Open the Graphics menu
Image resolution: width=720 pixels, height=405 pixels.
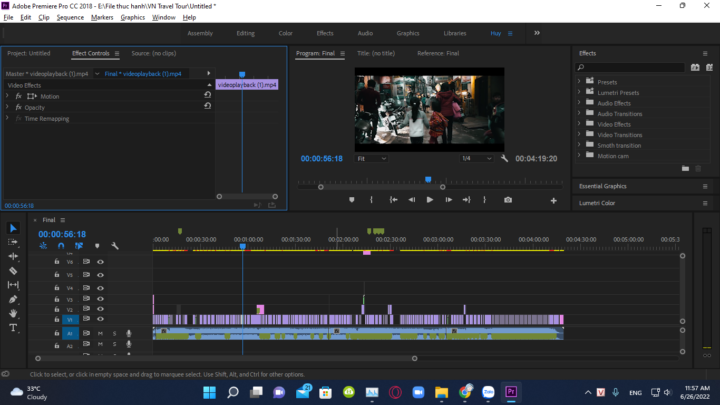point(133,17)
